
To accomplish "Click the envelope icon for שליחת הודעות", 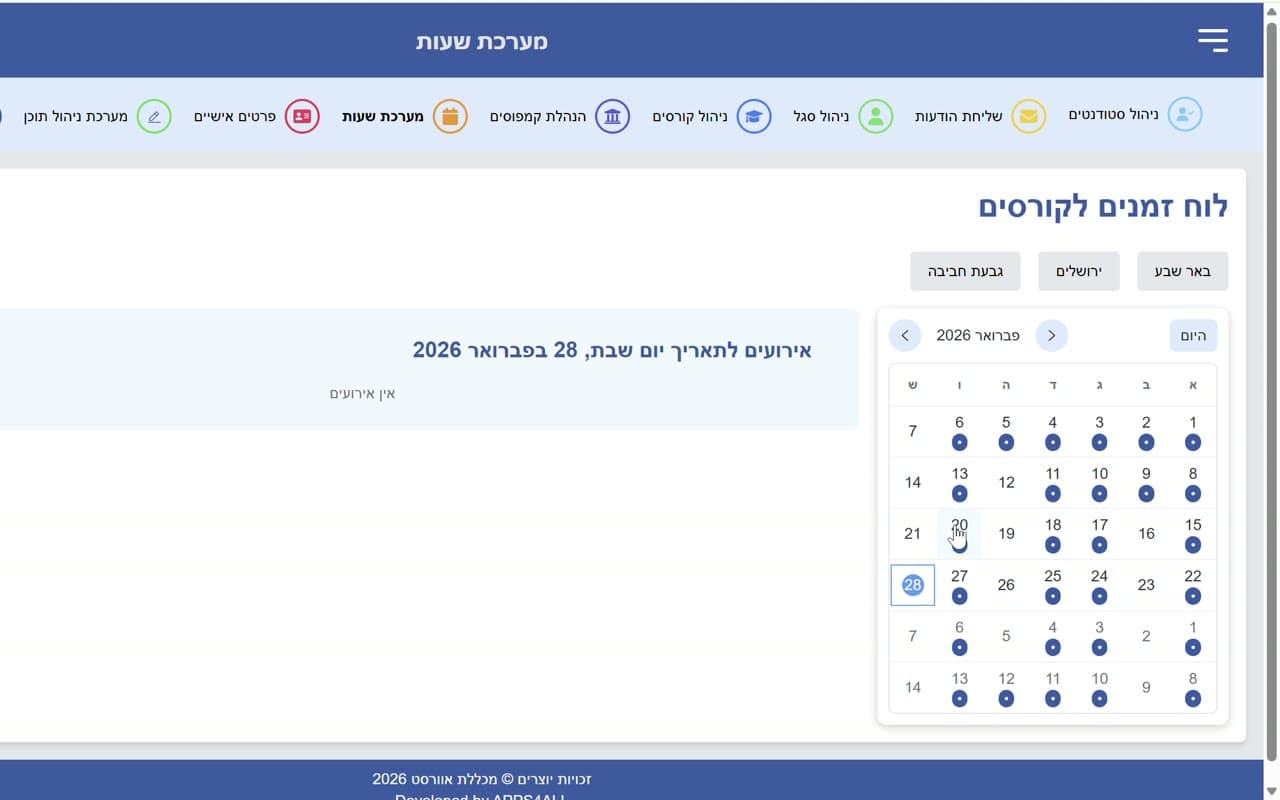I will click(1029, 117).
